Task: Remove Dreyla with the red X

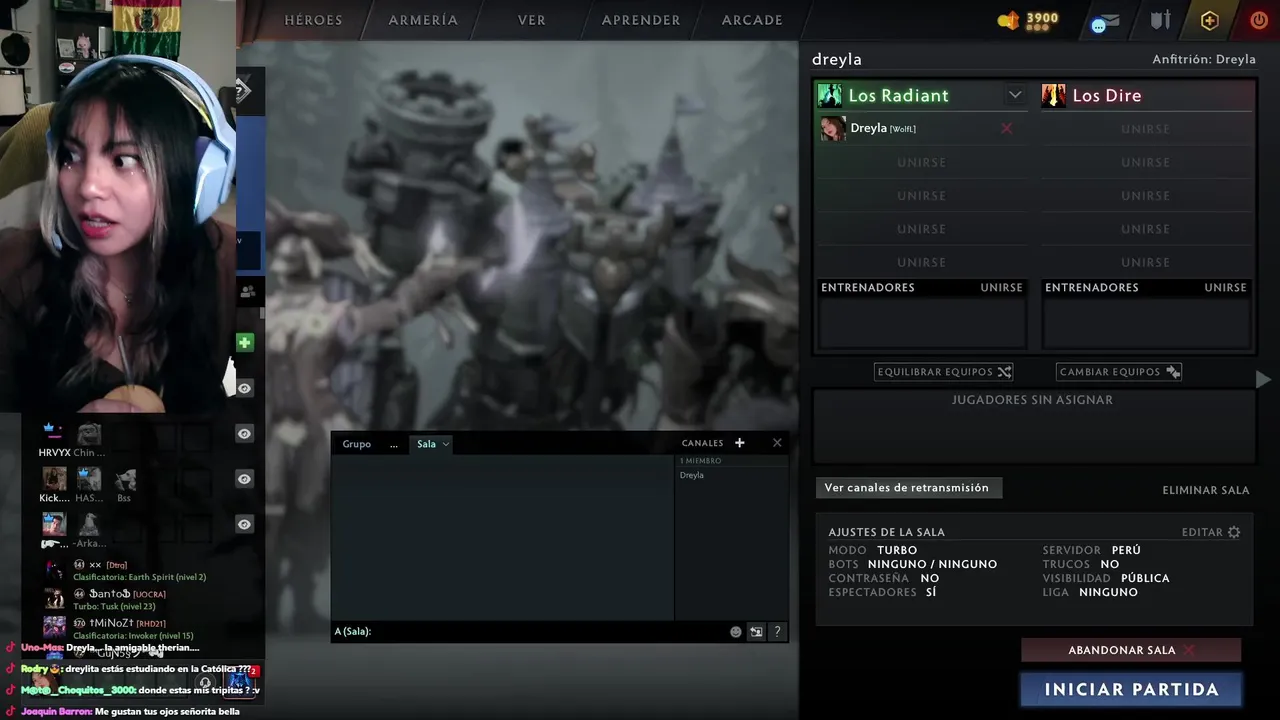Action: 1007,128
